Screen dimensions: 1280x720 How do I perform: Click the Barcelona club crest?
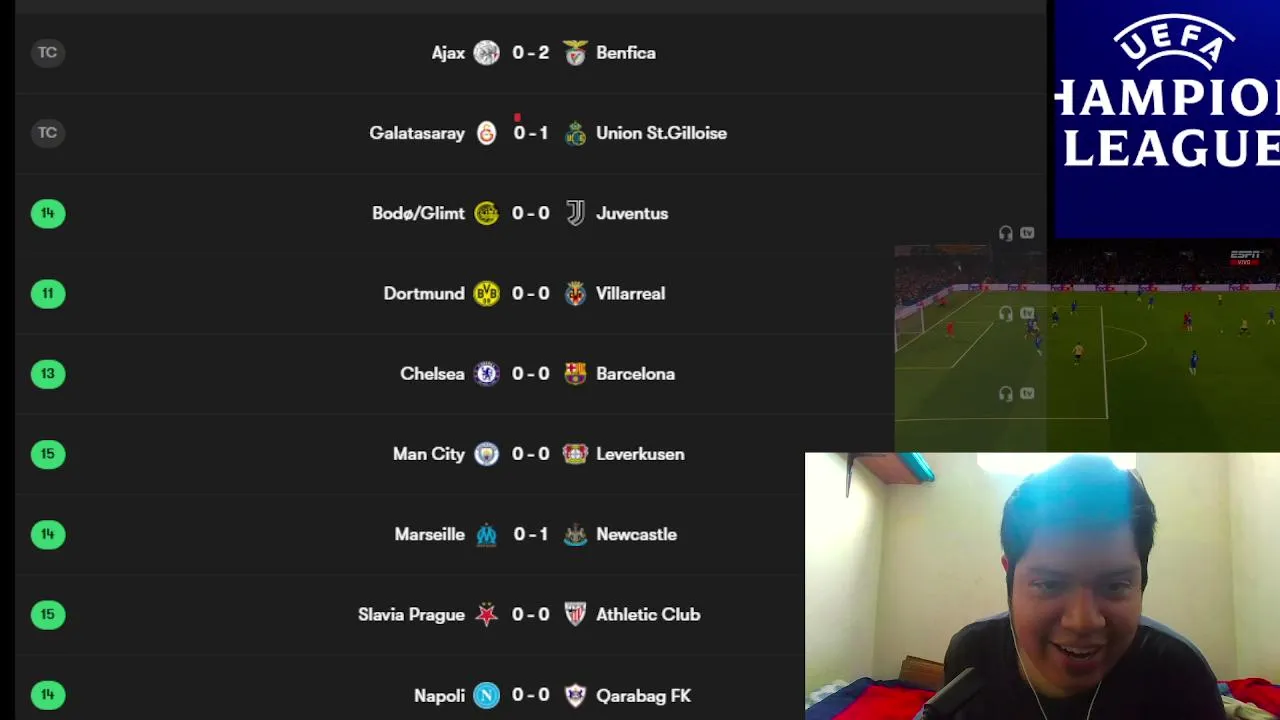coord(575,374)
